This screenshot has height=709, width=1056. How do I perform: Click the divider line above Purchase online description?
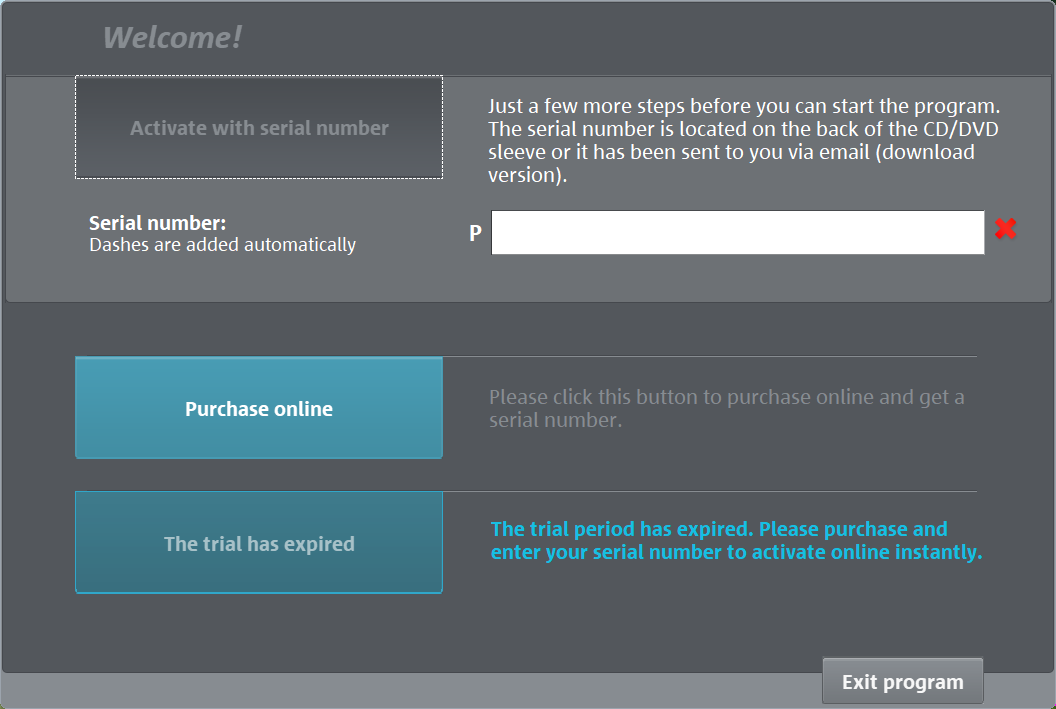coord(709,356)
